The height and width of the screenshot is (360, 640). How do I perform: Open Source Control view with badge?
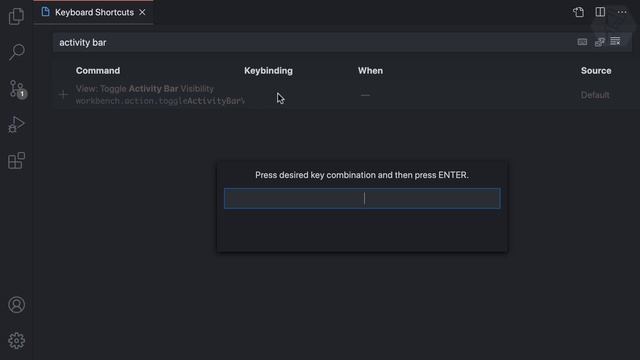click(x=17, y=89)
